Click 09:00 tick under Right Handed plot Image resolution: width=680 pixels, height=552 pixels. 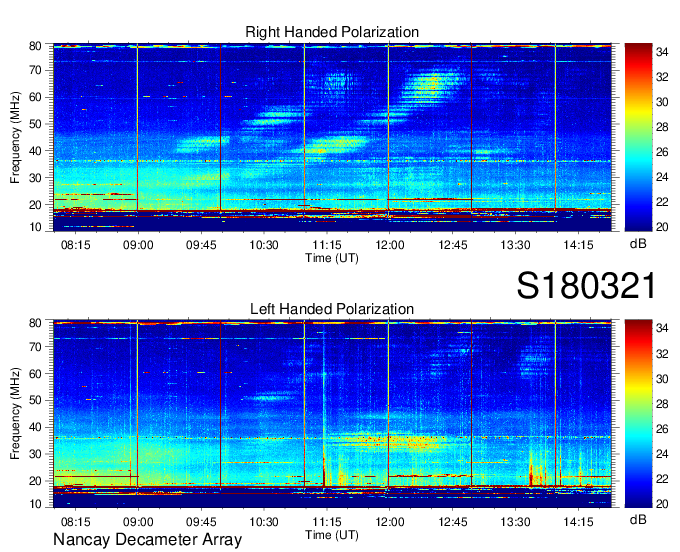[x=138, y=245]
